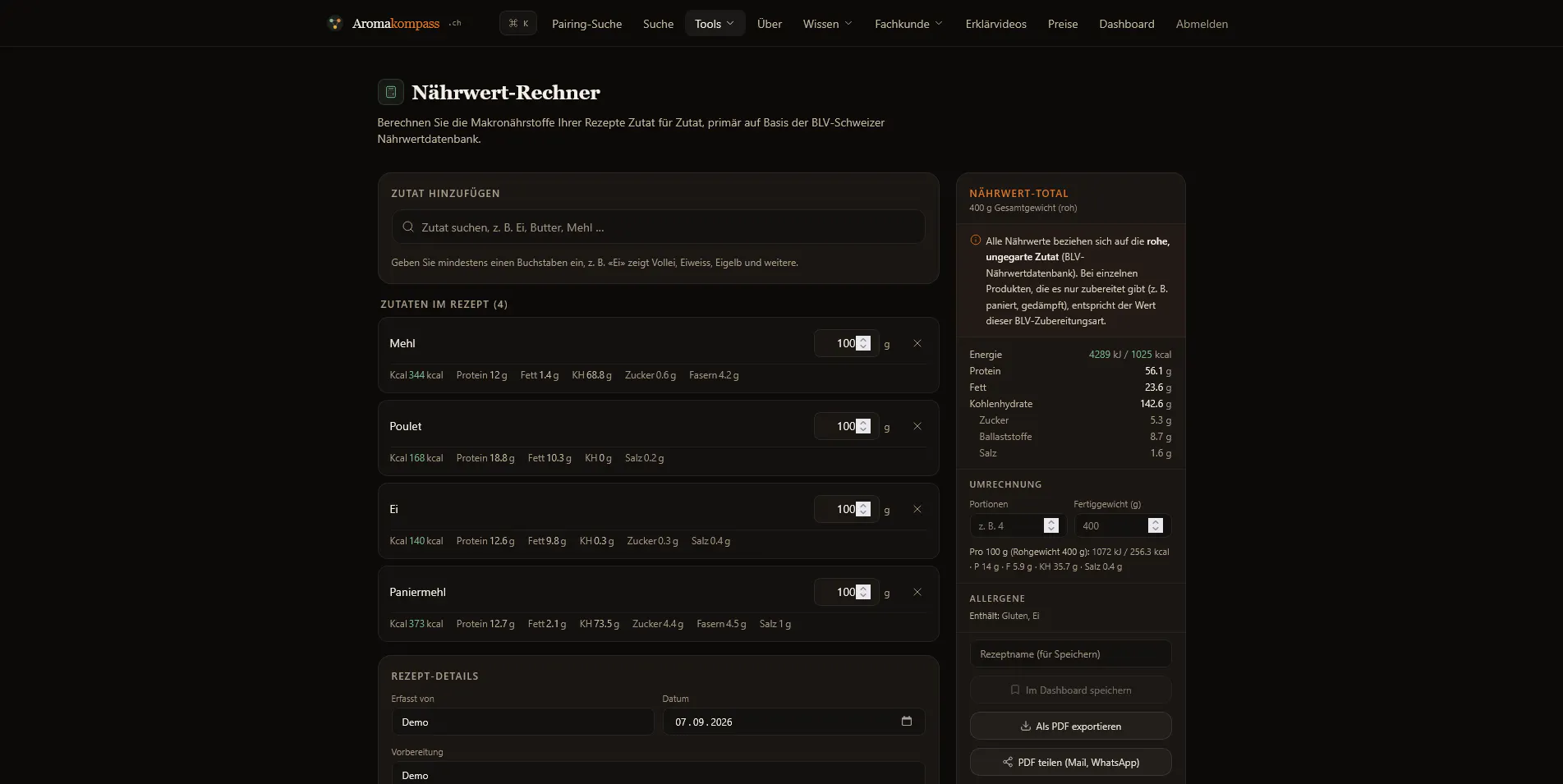Go to the Dashboard nav item

coord(1127,23)
